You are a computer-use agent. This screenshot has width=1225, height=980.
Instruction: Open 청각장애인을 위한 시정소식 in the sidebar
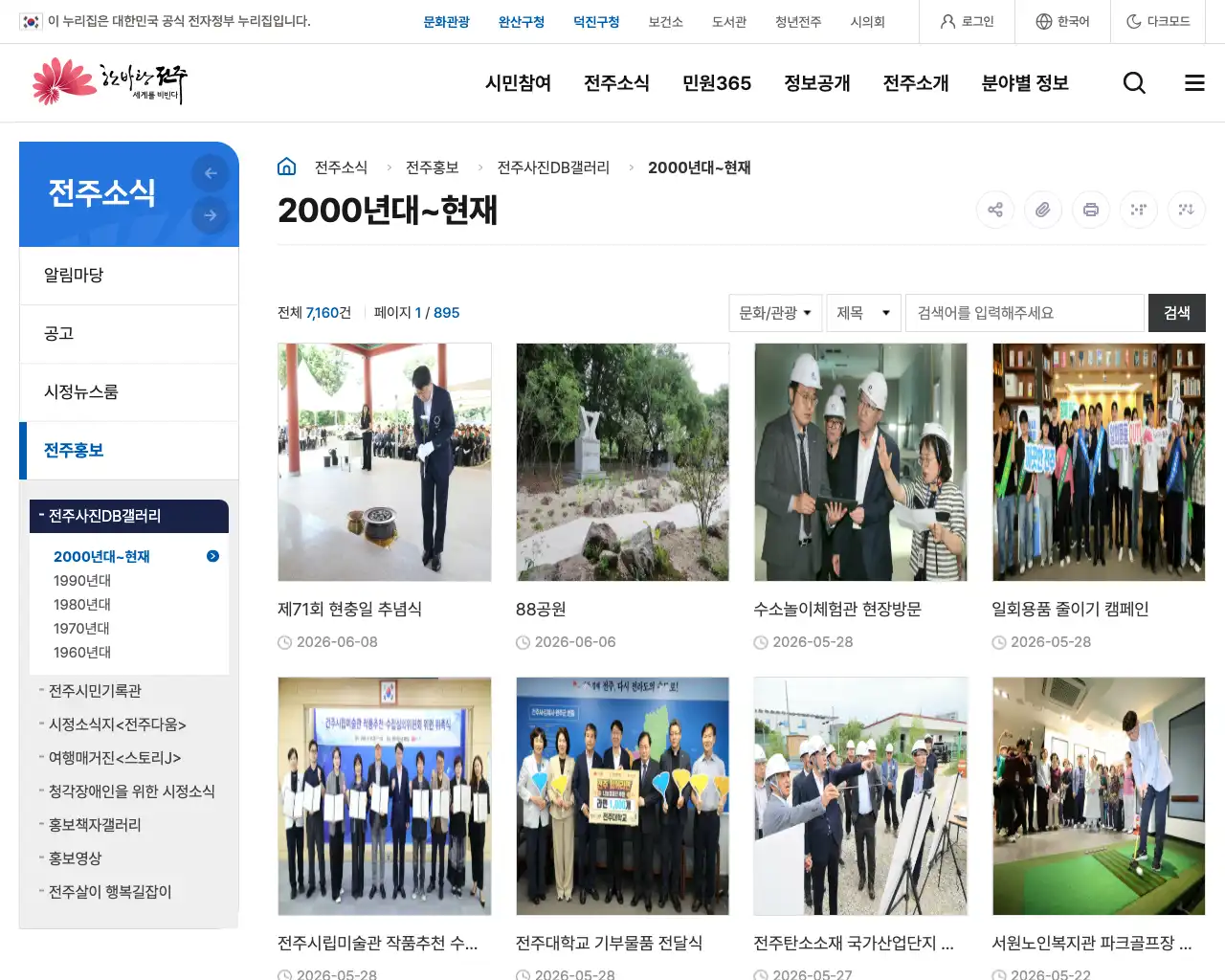point(132,791)
